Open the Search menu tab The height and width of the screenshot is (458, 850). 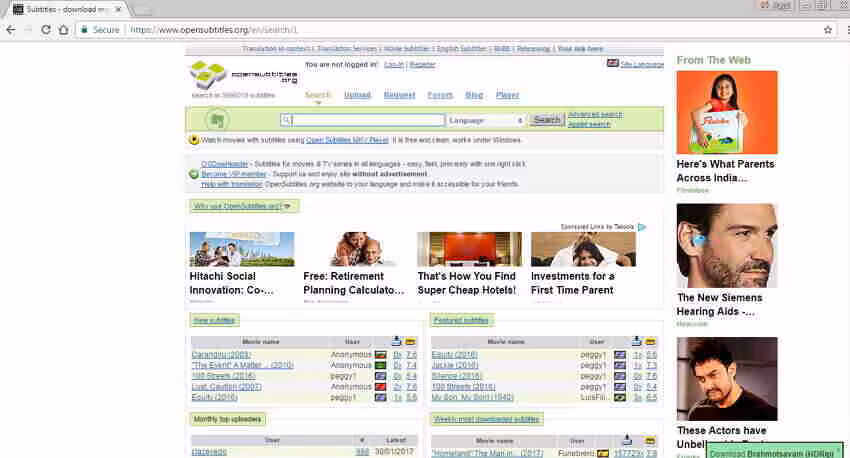pyautogui.click(x=318, y=95)
